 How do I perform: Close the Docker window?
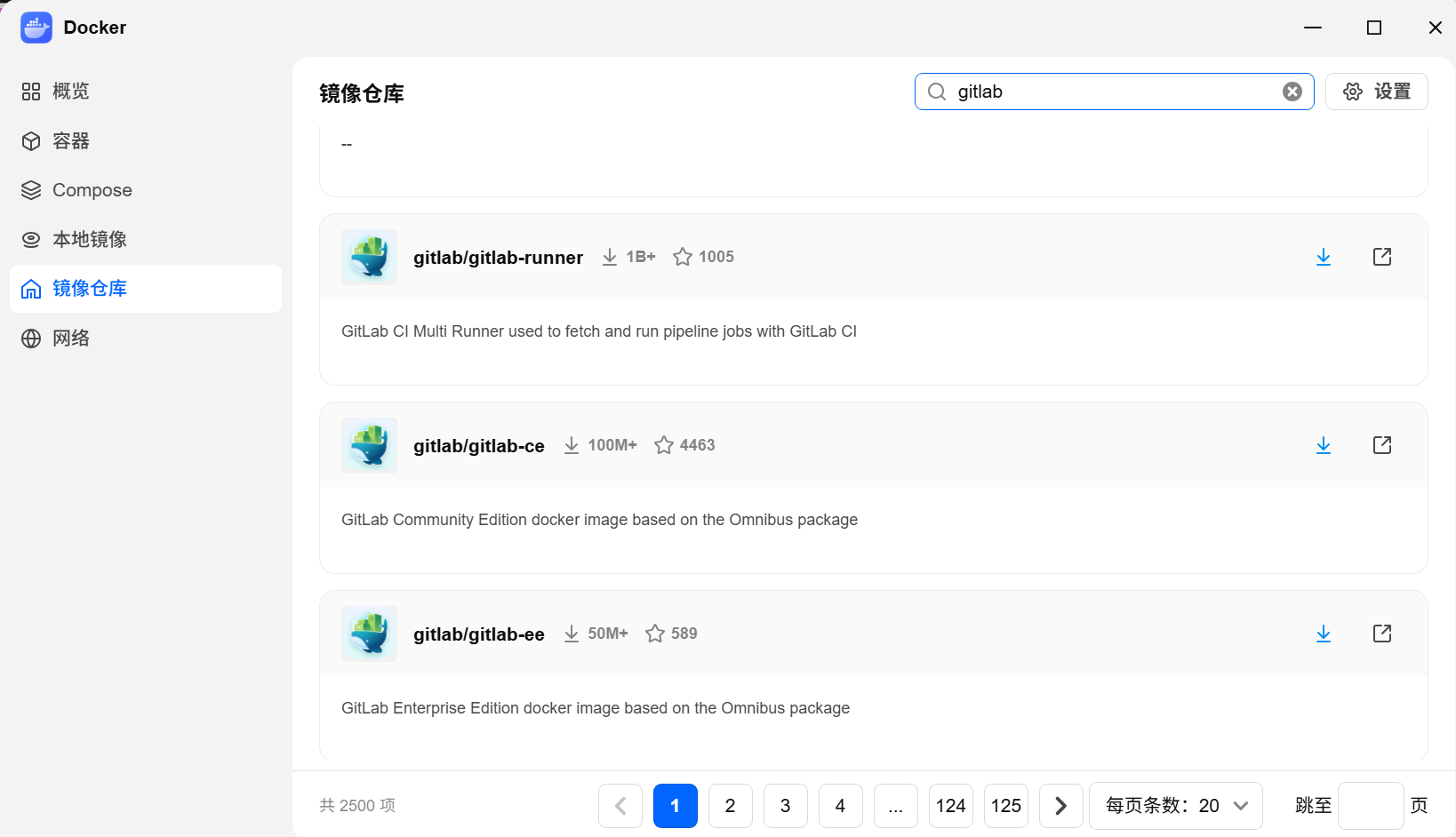pos(1435,28)
